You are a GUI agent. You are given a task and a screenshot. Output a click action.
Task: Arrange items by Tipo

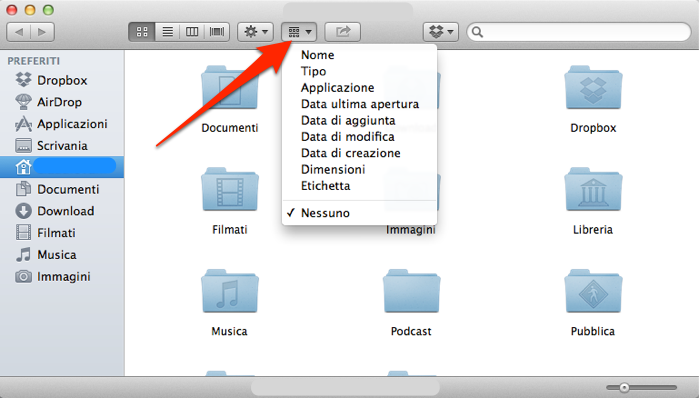(x=359, y=71)
